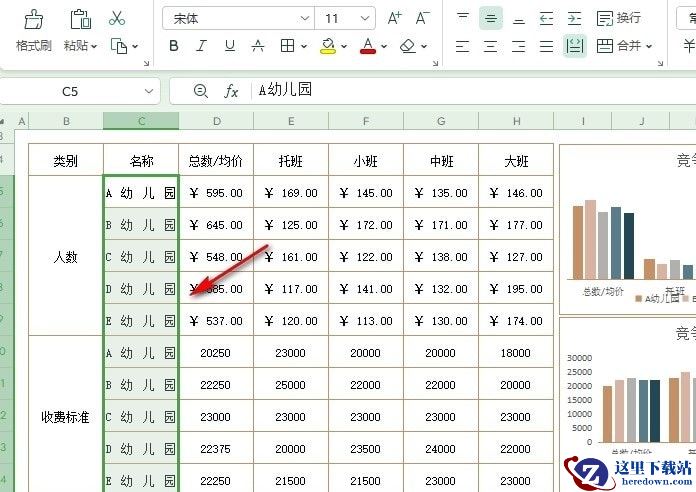The image size is (696, 492).
Task: Click the Name Box showing C5
Action: 70,91
